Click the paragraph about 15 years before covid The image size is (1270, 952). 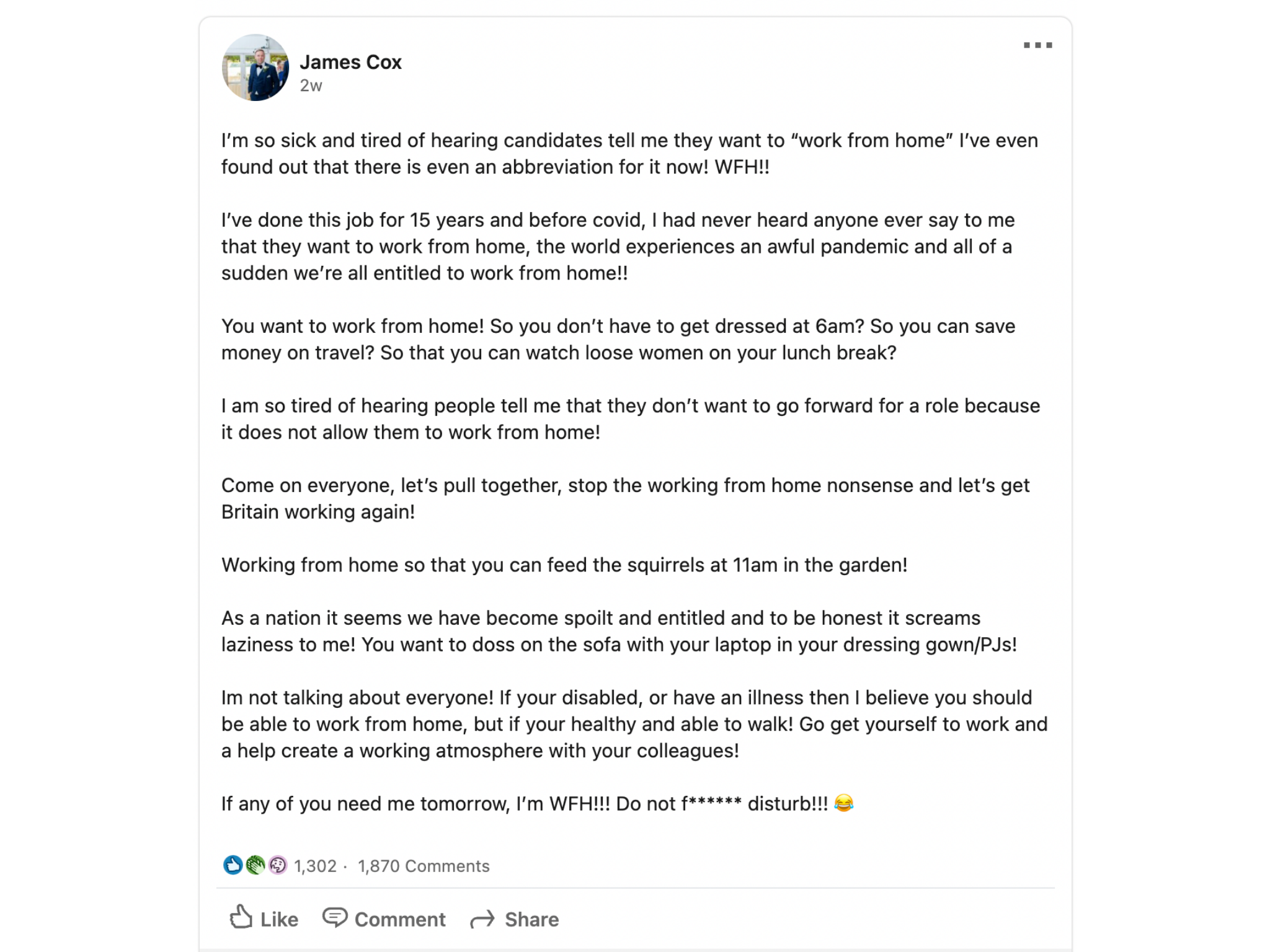(618, 247)
